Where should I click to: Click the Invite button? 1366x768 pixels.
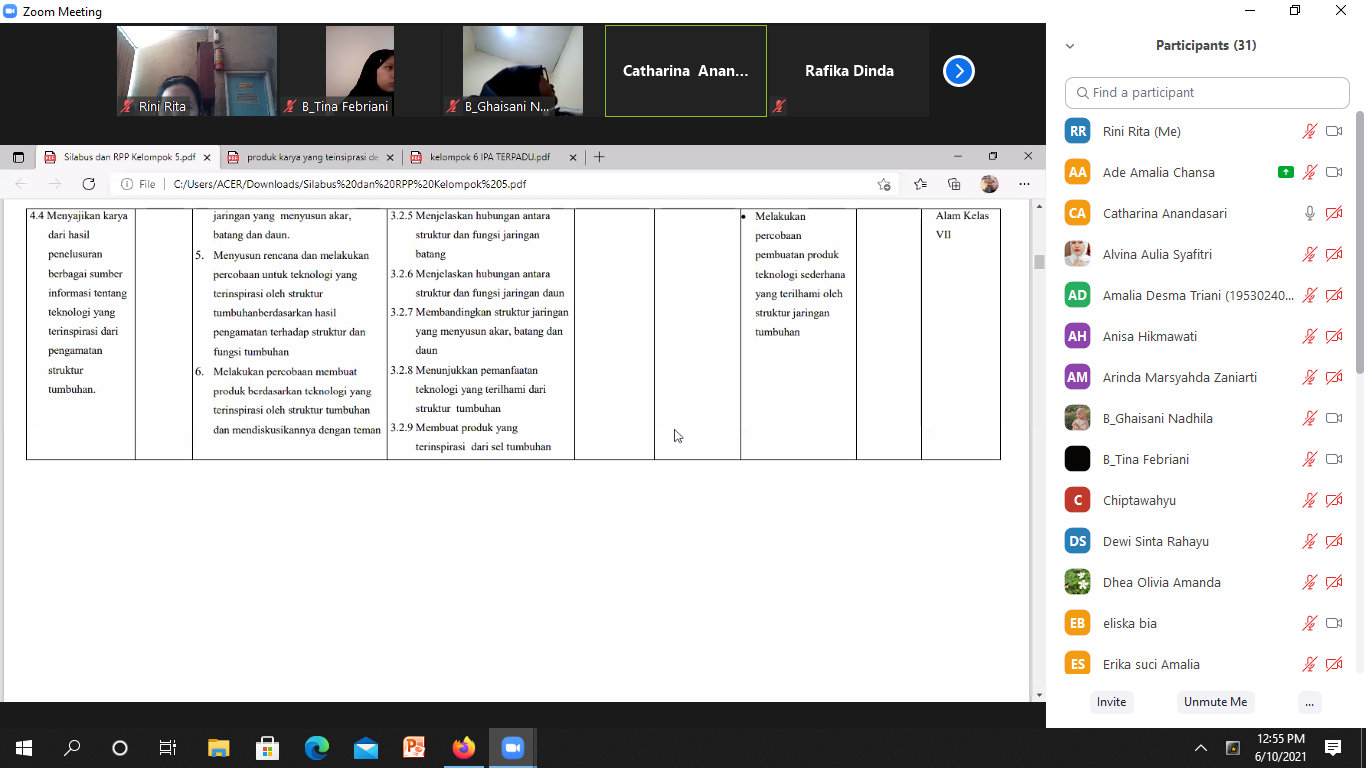tap(1111, 702)
